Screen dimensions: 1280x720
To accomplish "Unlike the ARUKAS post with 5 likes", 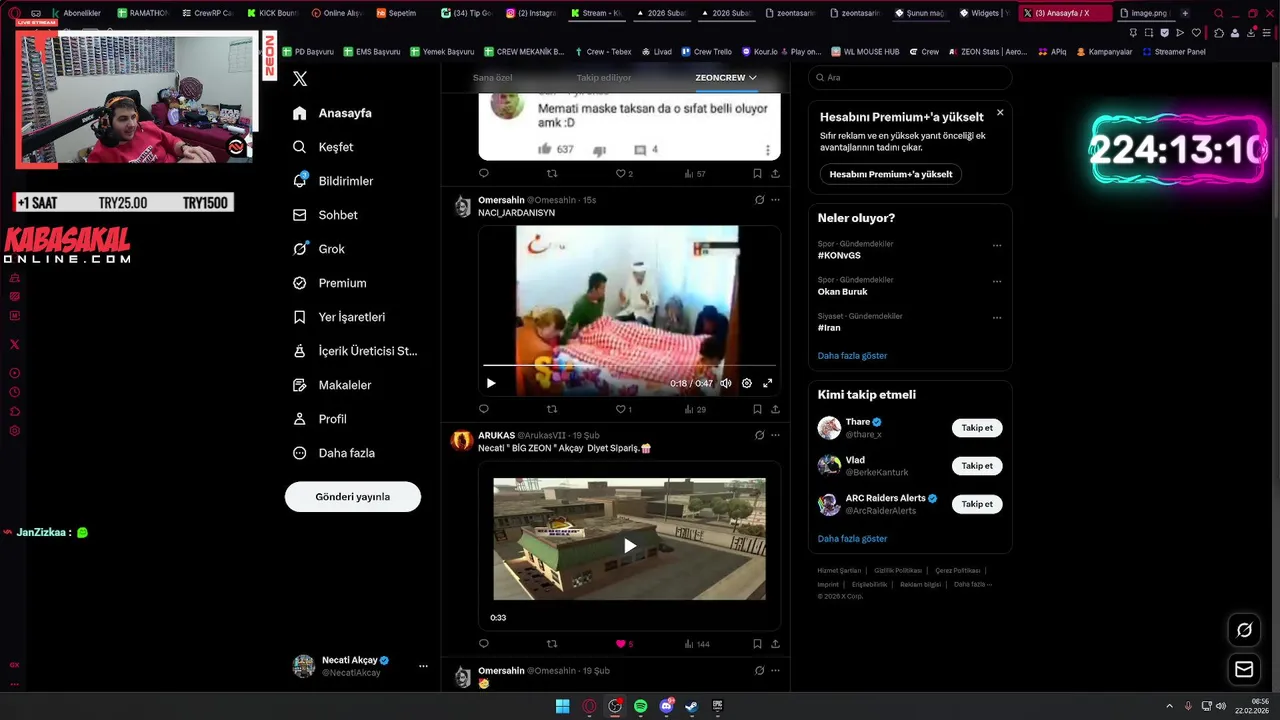I will click(624, 644).
